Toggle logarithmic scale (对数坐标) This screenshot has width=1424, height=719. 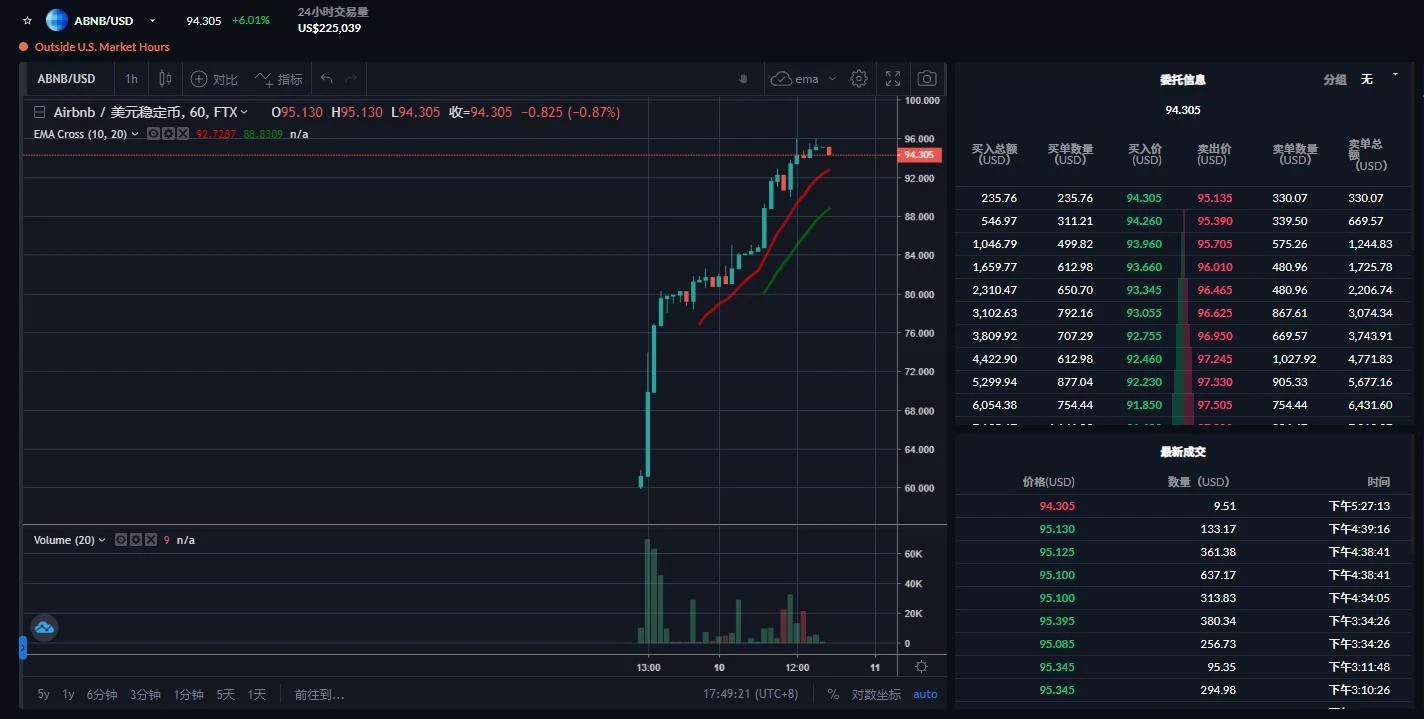pyautogui.click(x=876, y=694)
